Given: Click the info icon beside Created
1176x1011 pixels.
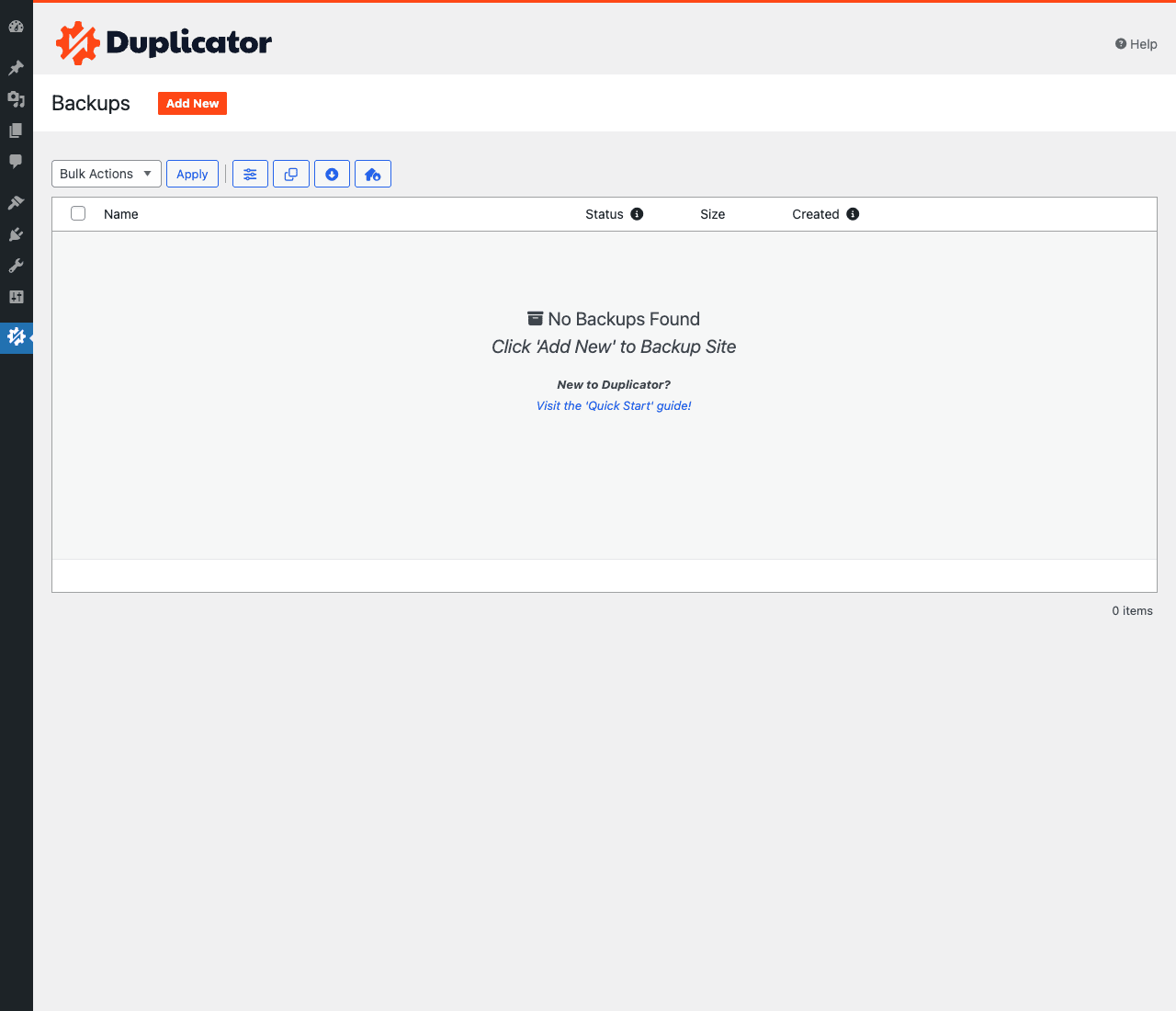Looking at the screenshot, I should pos(853,214).
